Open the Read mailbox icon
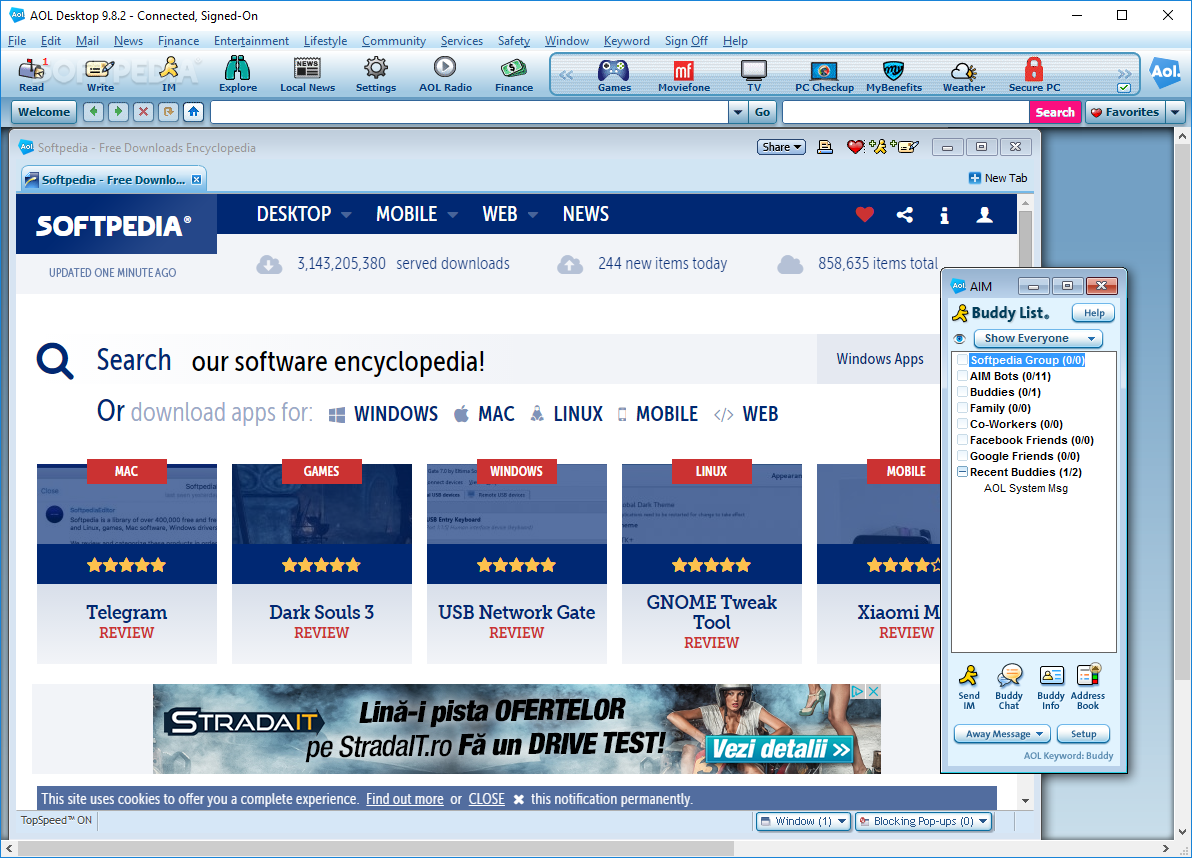The image size is (1192, 858). pyautogui.click(x=30, y=73)
